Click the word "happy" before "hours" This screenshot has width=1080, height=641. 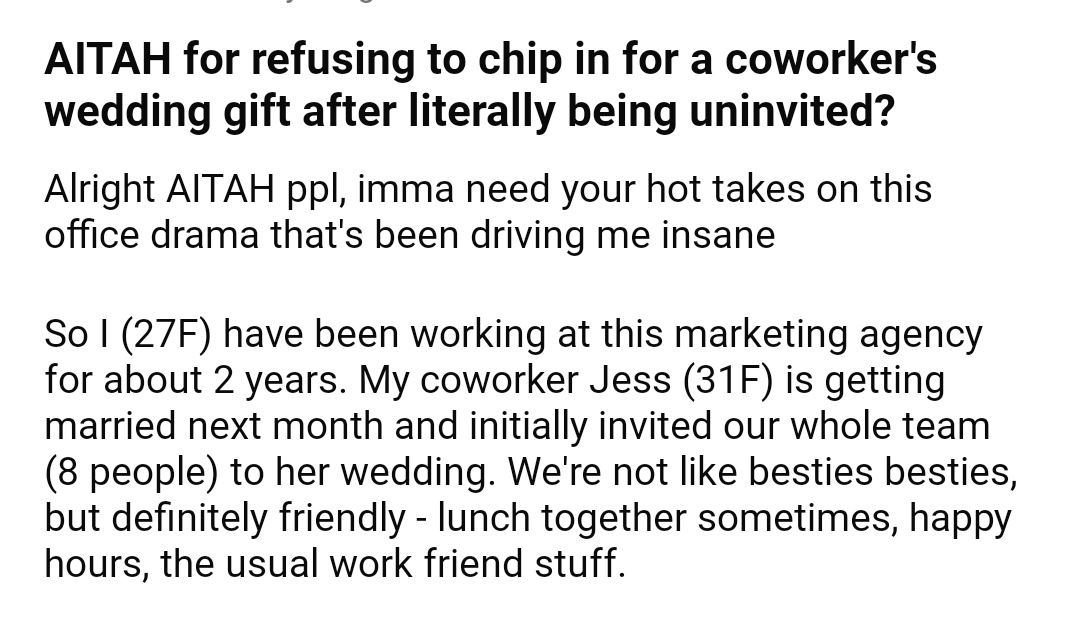(x=960, y=520)
